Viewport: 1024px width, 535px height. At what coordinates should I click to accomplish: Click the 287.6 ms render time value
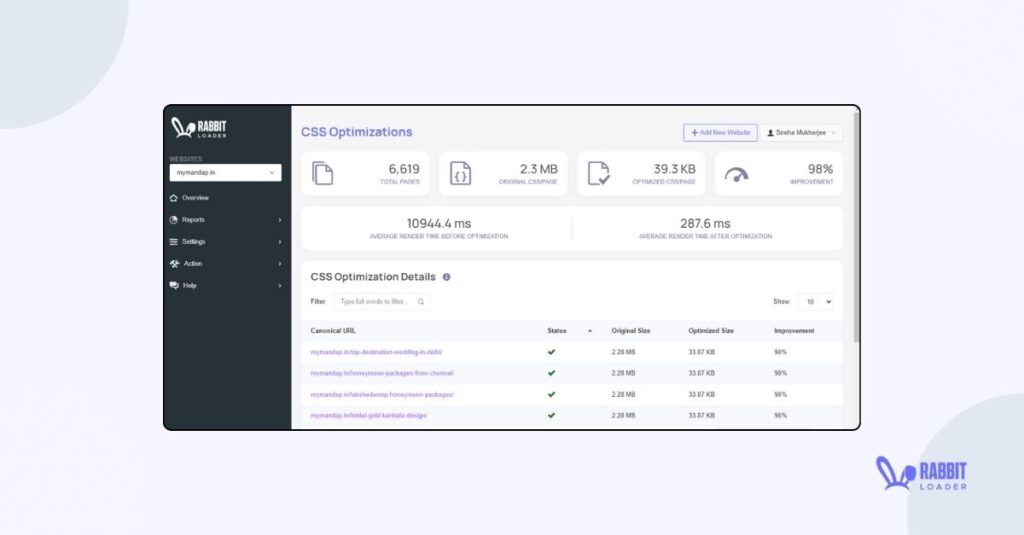click(705, 223)
